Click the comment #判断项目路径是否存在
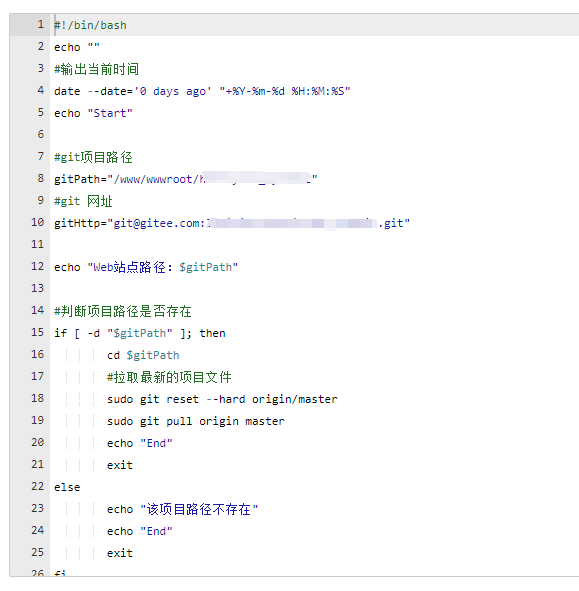This screenshot has width=579, height=591. point(123,311)
